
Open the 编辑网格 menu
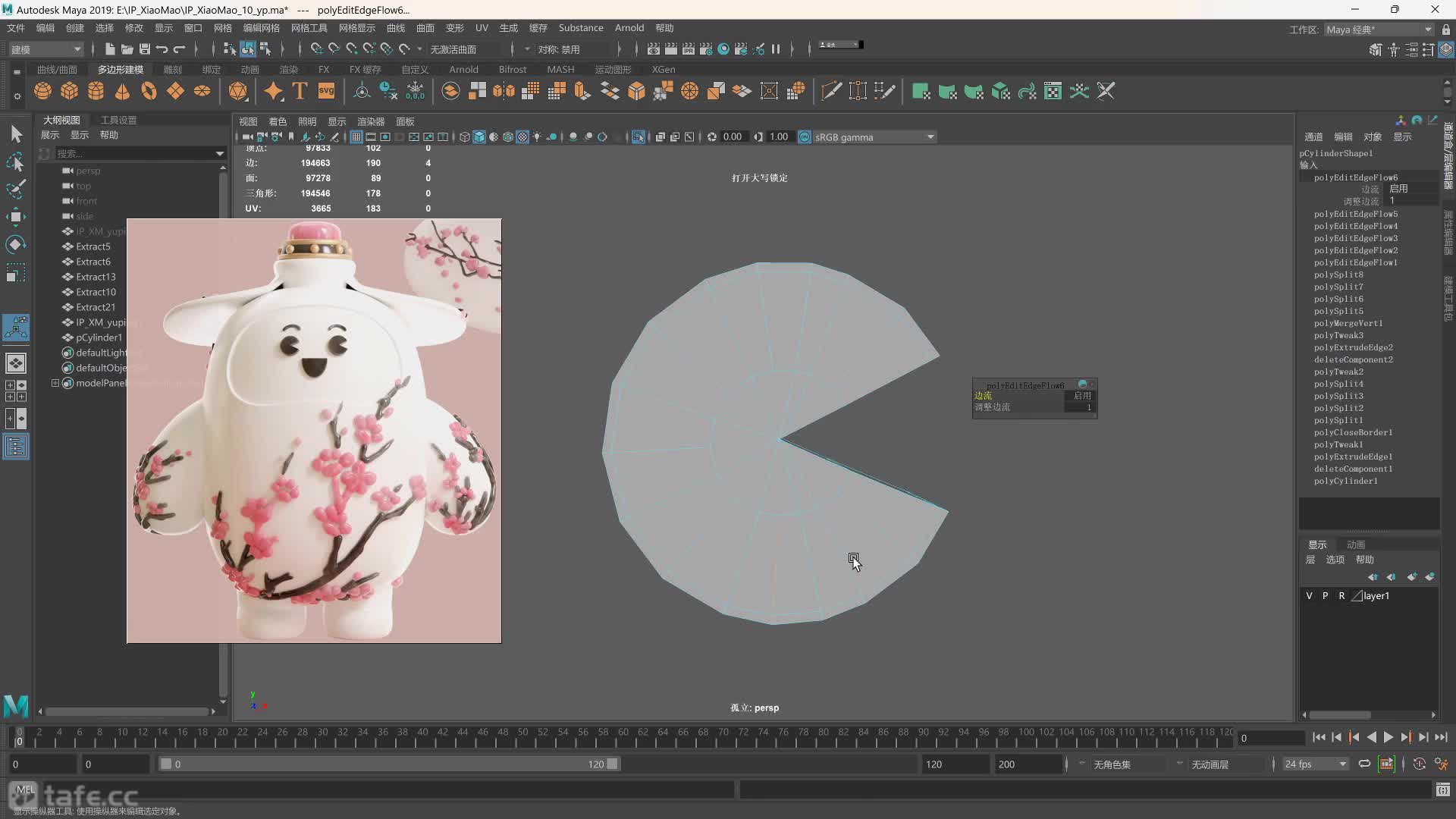[x=262, y=28]
